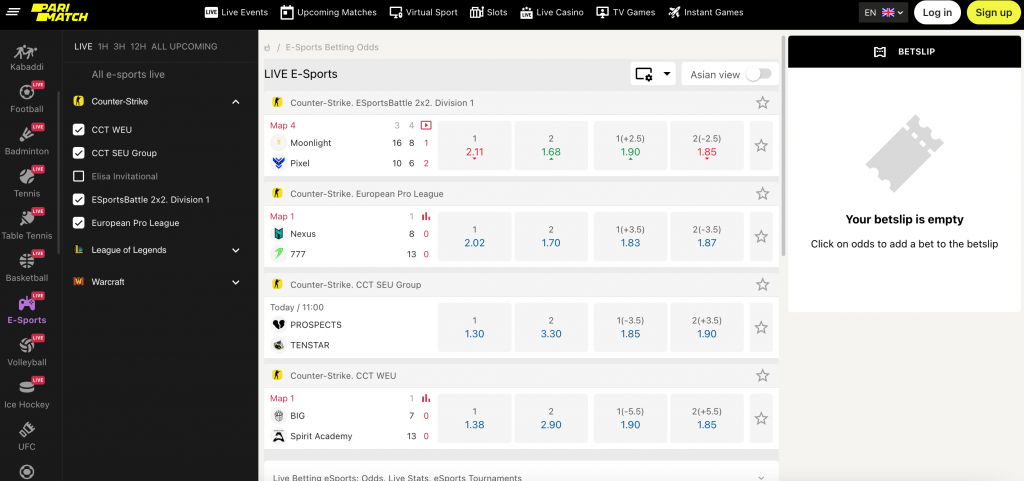The height and width of the screenshot is (481, 1024).
Task: Select the 3H time filter
Action: pos(119,46)
